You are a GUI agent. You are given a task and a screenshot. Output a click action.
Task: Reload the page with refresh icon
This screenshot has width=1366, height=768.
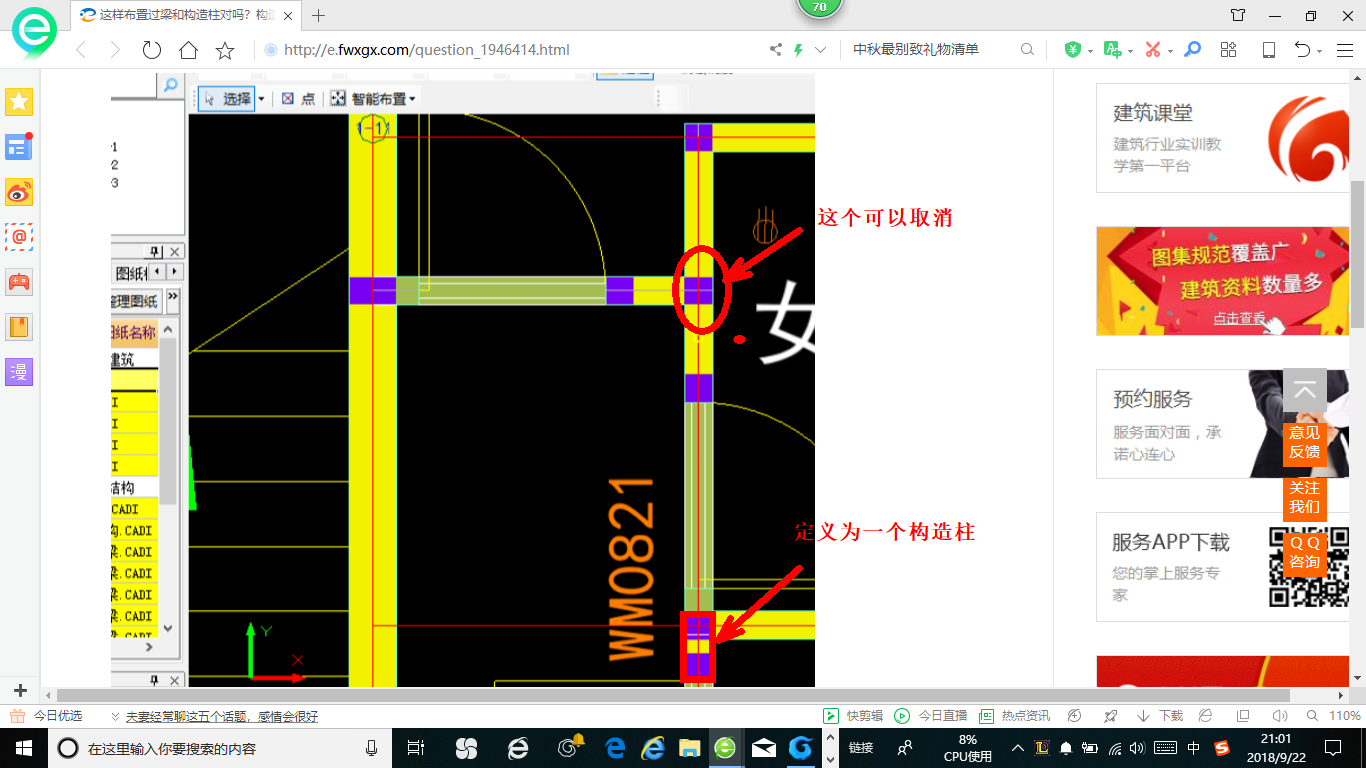(x=152, y=50)
